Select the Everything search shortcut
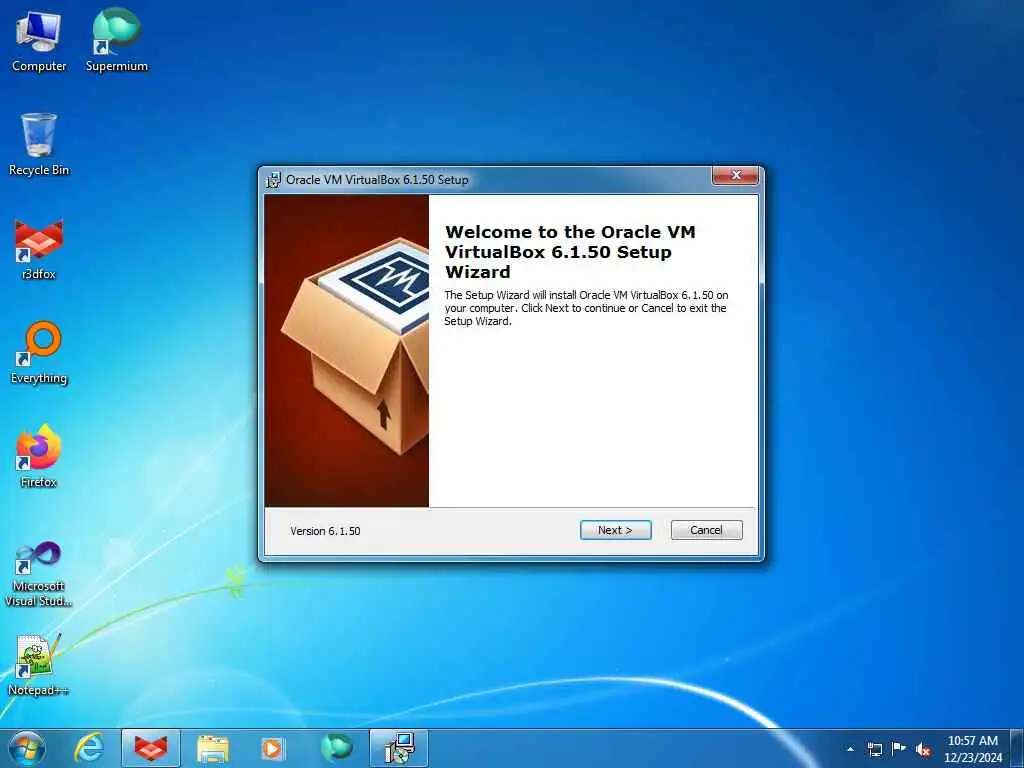The image size is (1024, 768). [x=39, y=353]
